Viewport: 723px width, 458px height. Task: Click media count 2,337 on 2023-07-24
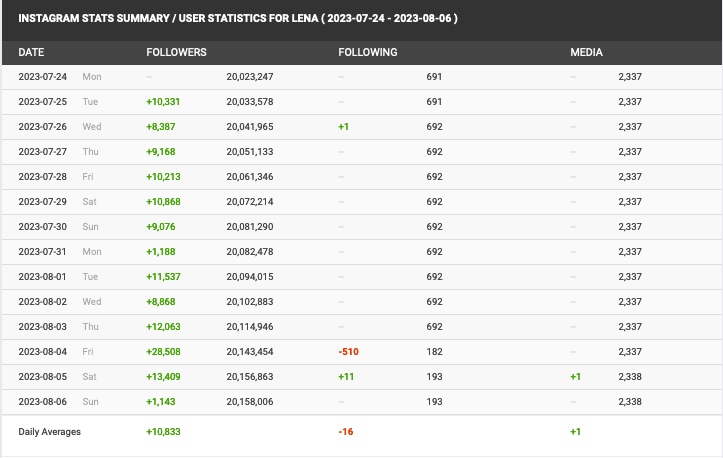(x=630, y=77)
